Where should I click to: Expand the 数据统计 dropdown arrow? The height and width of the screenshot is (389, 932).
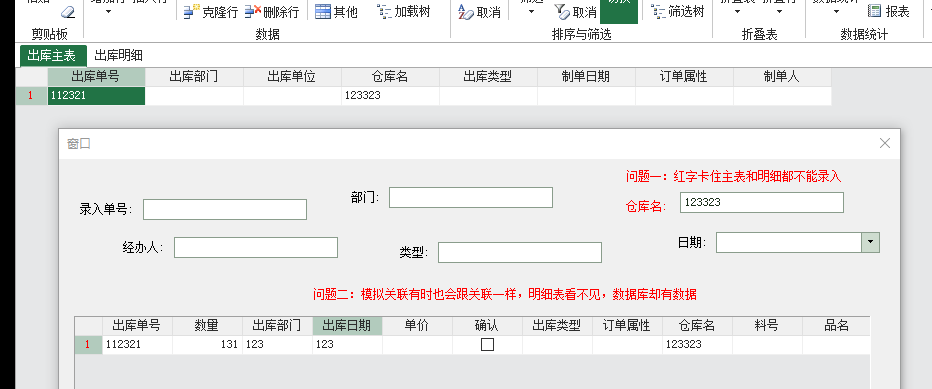[836, 11]
